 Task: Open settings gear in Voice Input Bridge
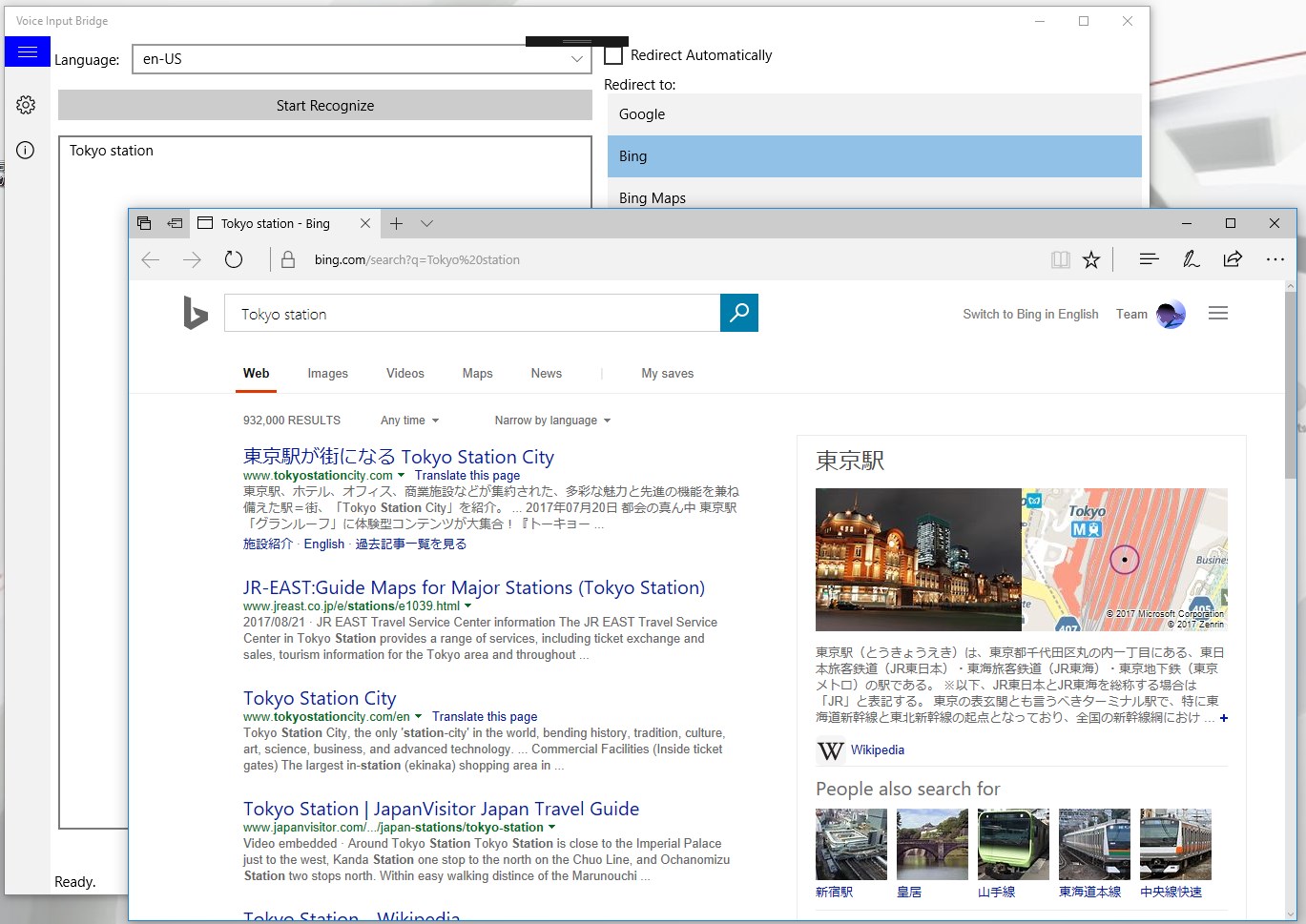26,105
